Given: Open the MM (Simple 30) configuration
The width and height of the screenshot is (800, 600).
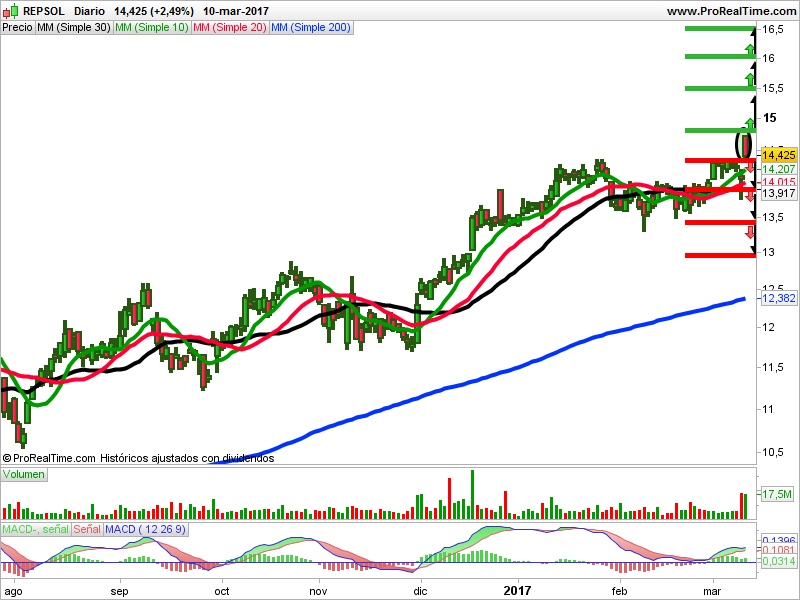Looking at the screenshot, I should (74, 28).
